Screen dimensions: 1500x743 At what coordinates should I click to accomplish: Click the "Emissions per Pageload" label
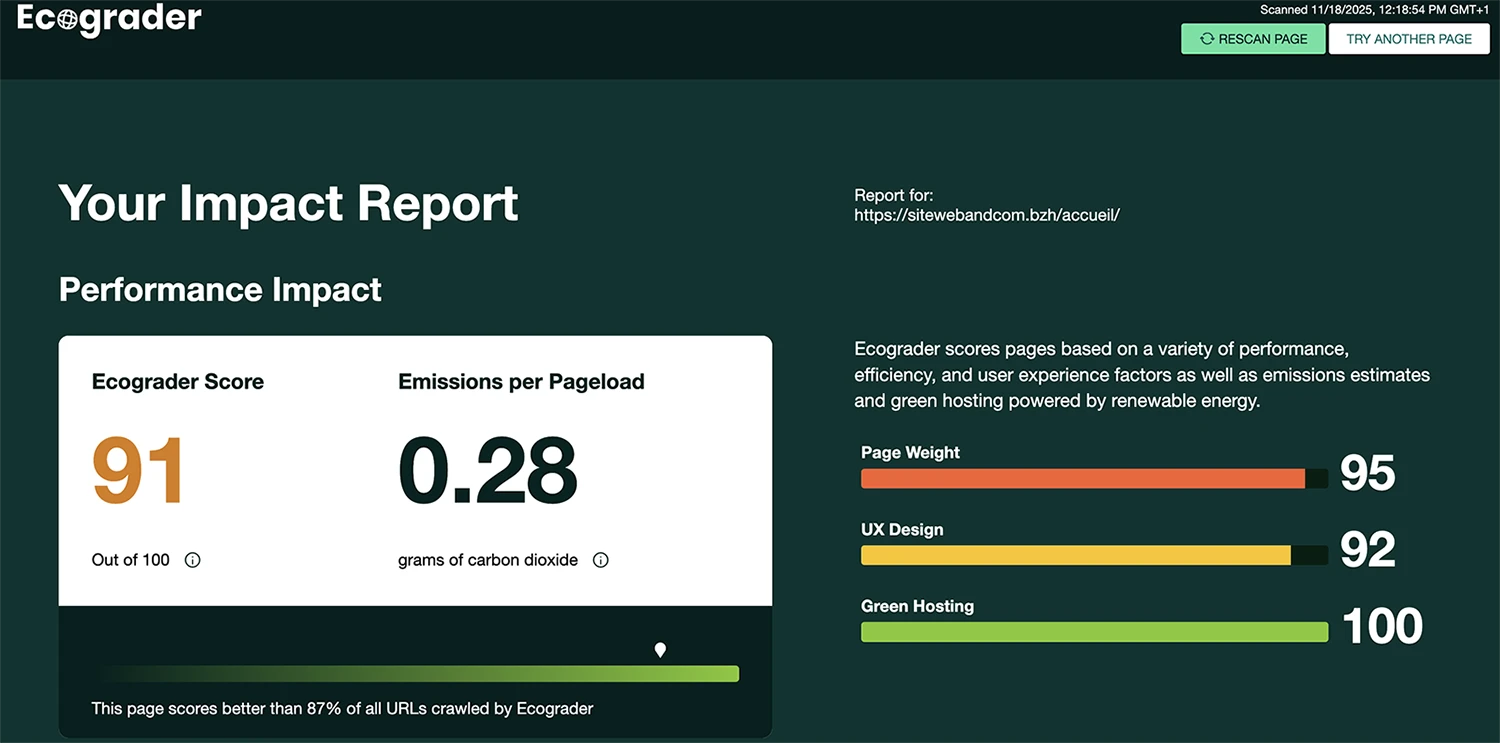coord(521,382)
